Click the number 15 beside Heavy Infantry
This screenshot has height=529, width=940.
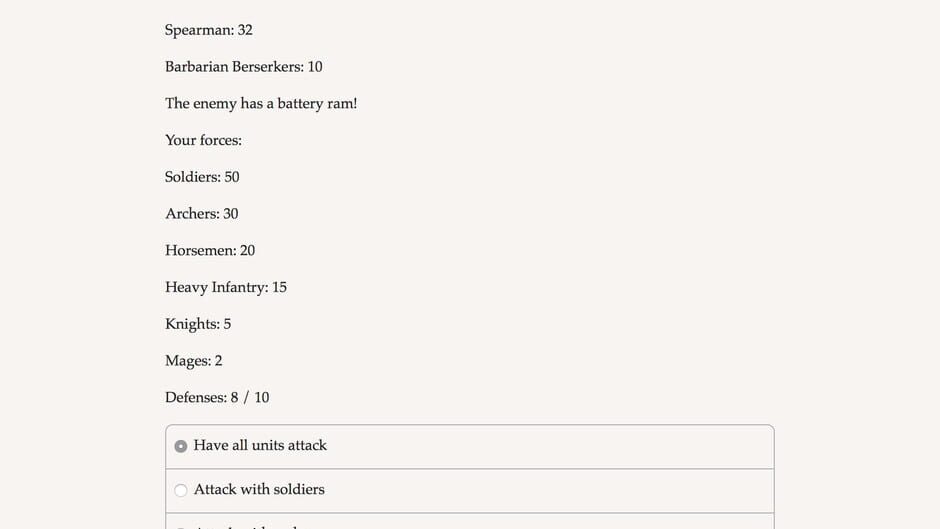tap(279, 287)
